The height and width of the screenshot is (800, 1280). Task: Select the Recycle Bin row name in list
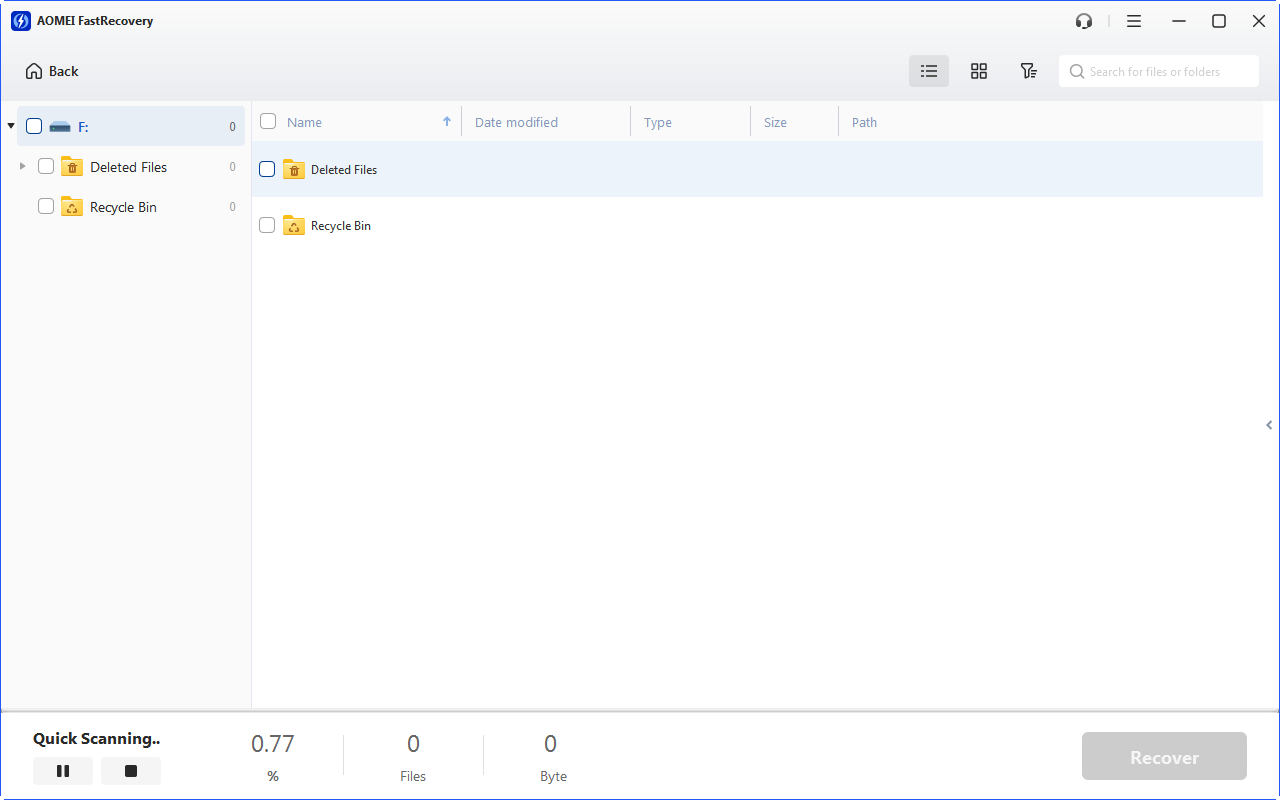341,226
